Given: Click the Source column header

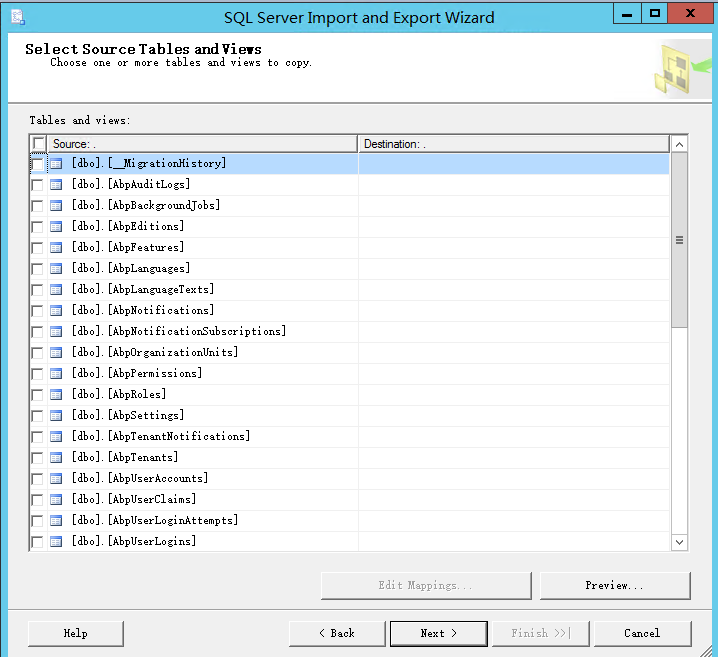Looking at the screenshot, I should point(202,144).
